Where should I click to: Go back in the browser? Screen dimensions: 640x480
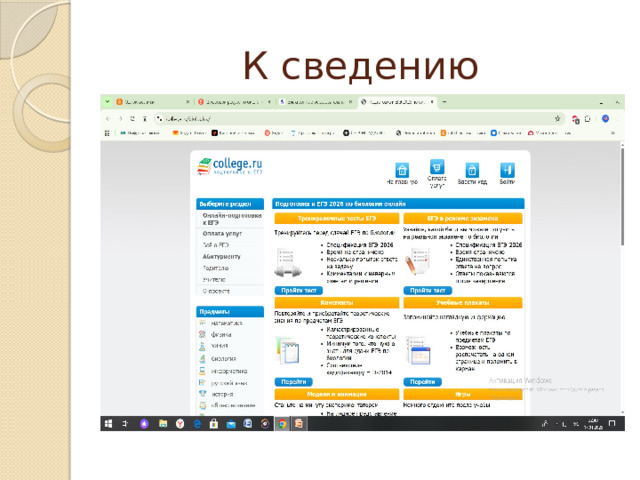108,118
